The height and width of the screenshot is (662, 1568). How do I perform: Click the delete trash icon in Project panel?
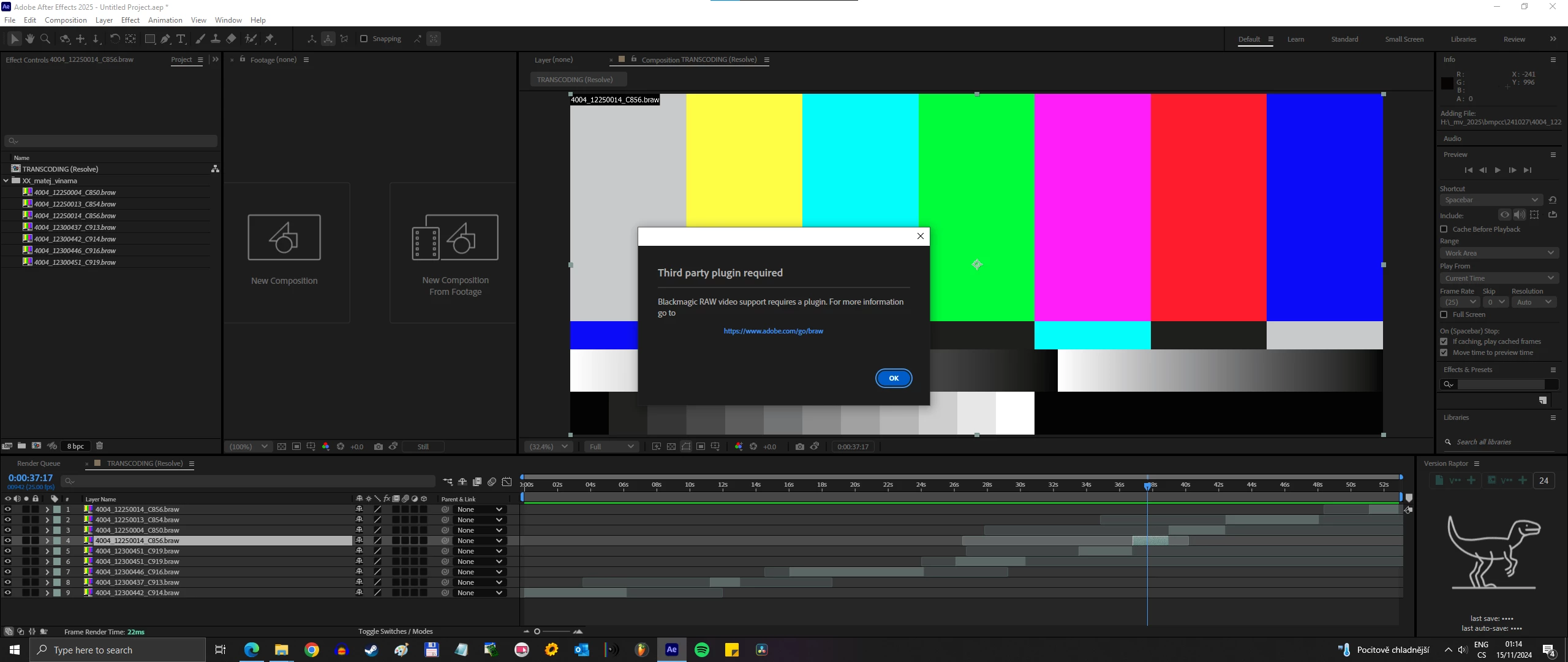(x=100, y=446)
